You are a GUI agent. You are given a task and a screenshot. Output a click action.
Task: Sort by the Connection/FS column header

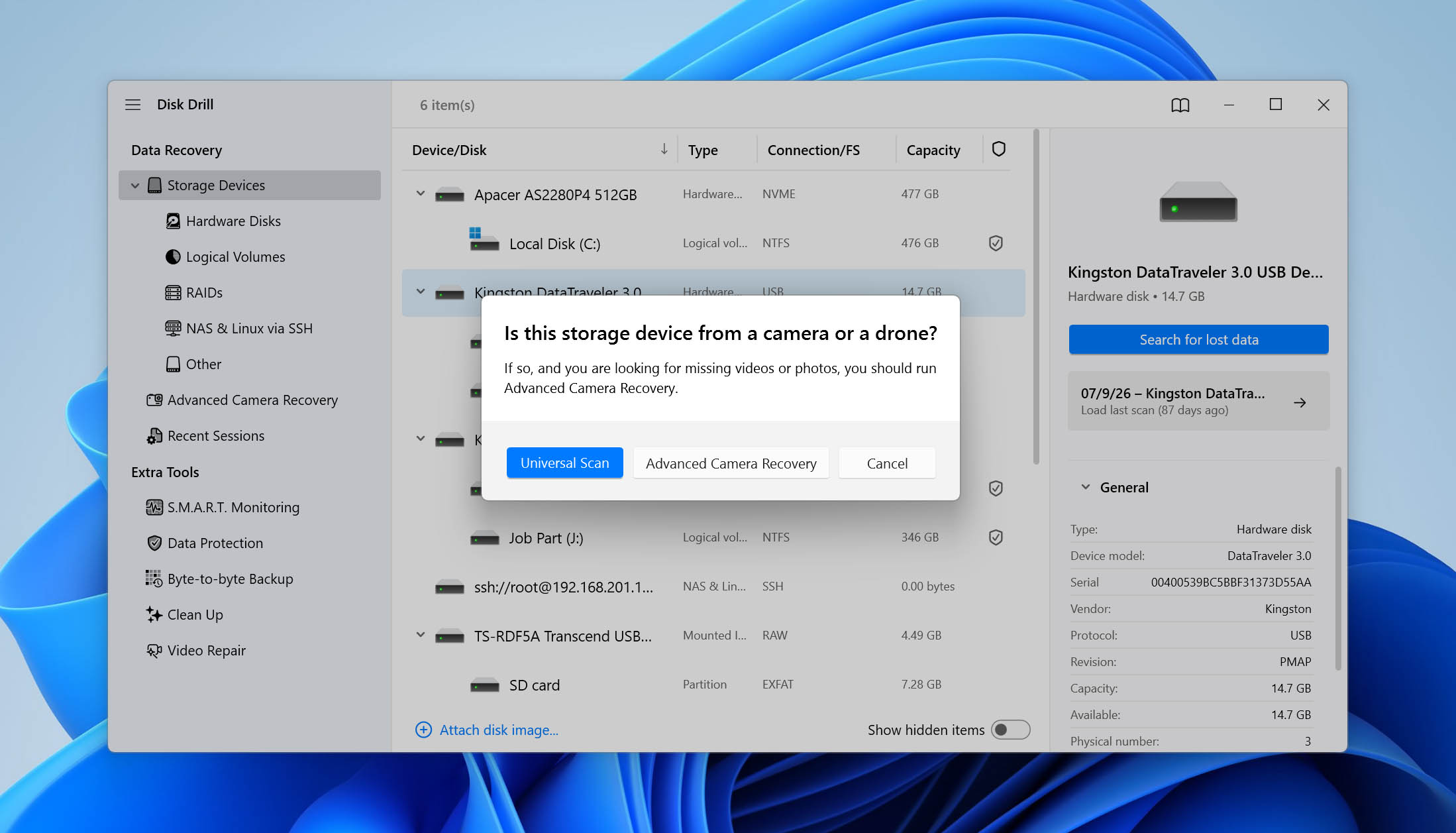tap(813, 150)
